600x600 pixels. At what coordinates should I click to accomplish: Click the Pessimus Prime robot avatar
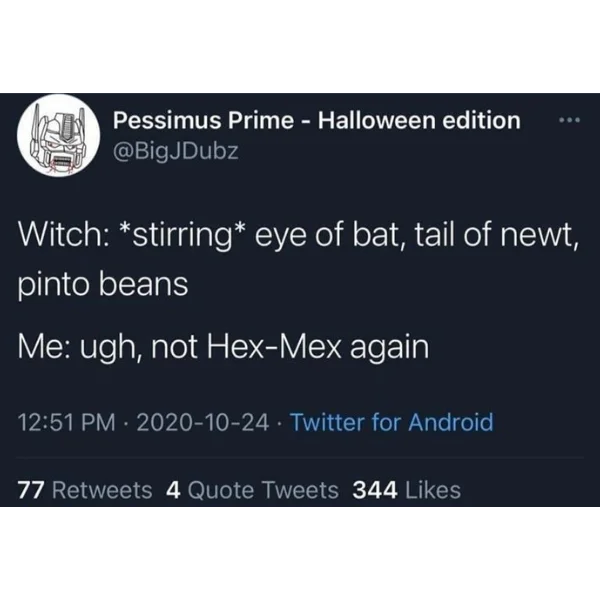[59, 137]
